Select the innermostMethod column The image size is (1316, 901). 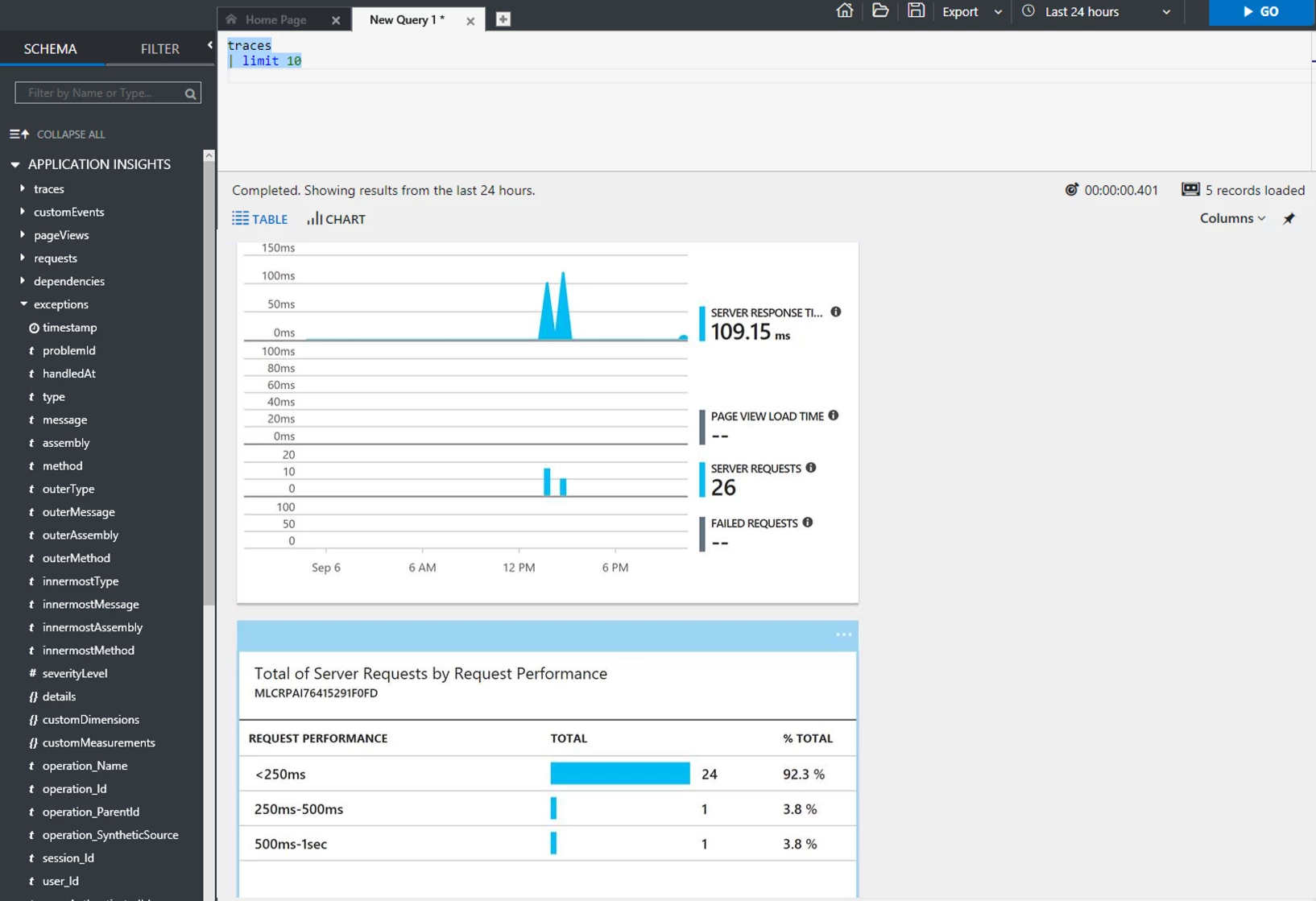tap(89, 651)
